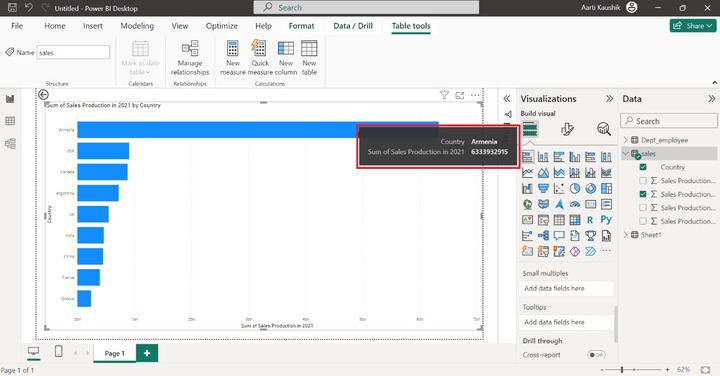Uncheck the ticked Sales Production field

tap(643, 194)
